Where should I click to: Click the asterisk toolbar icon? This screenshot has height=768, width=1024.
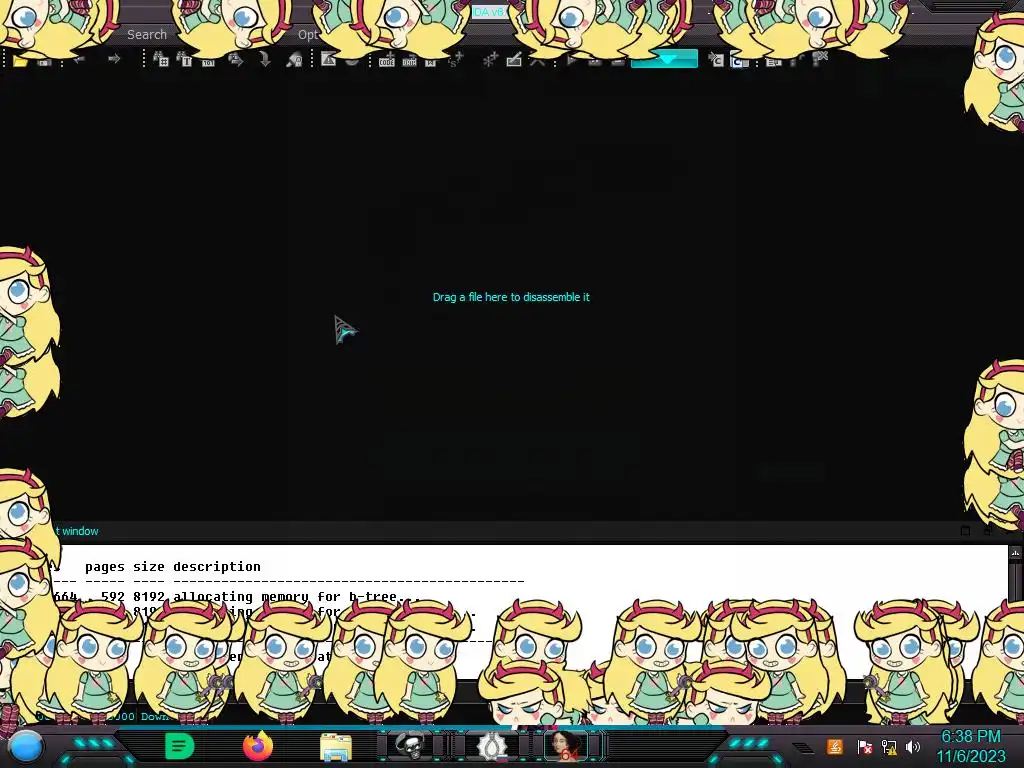(489, 60)
